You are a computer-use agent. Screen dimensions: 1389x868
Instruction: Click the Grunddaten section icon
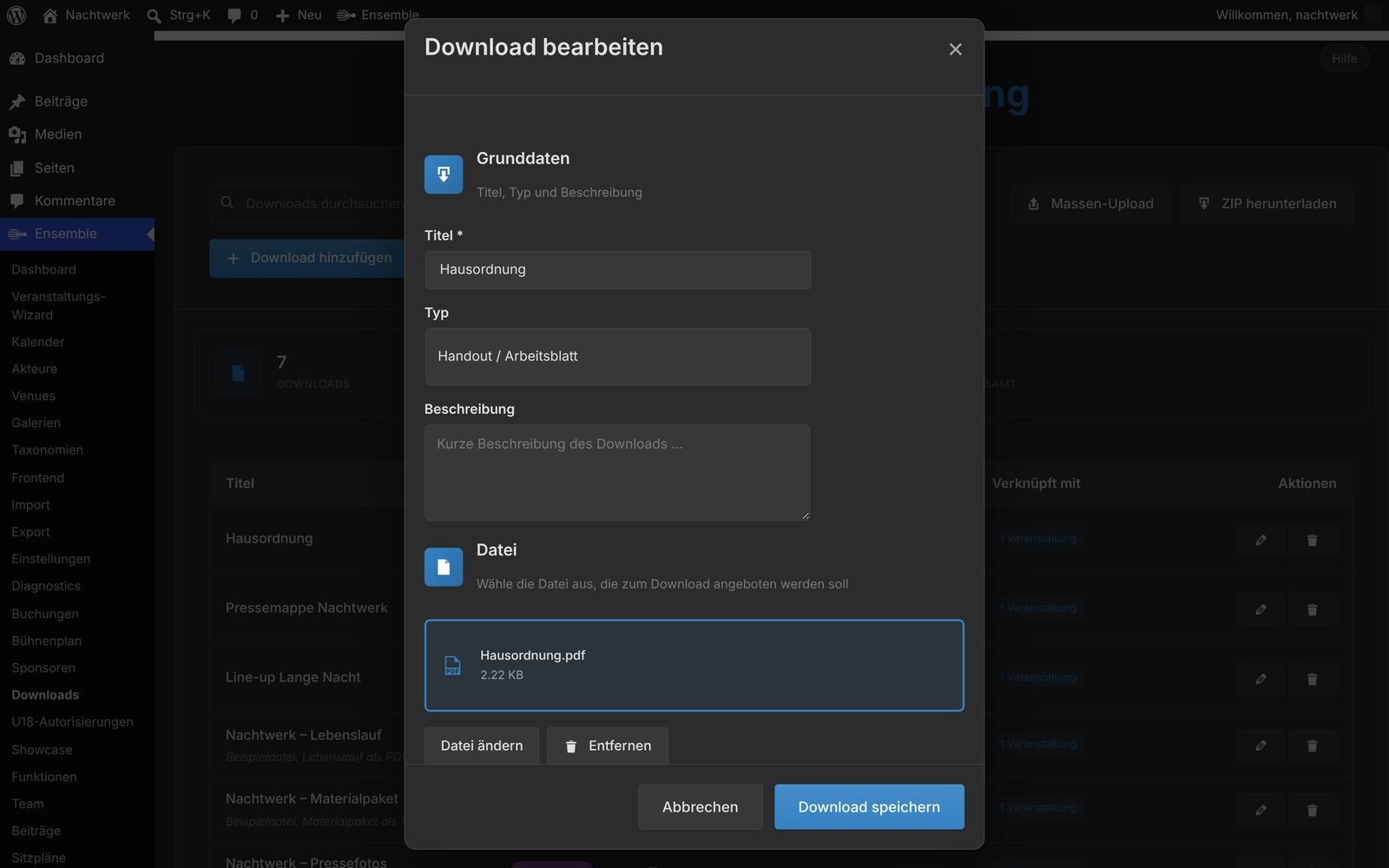tap(444, 174)
